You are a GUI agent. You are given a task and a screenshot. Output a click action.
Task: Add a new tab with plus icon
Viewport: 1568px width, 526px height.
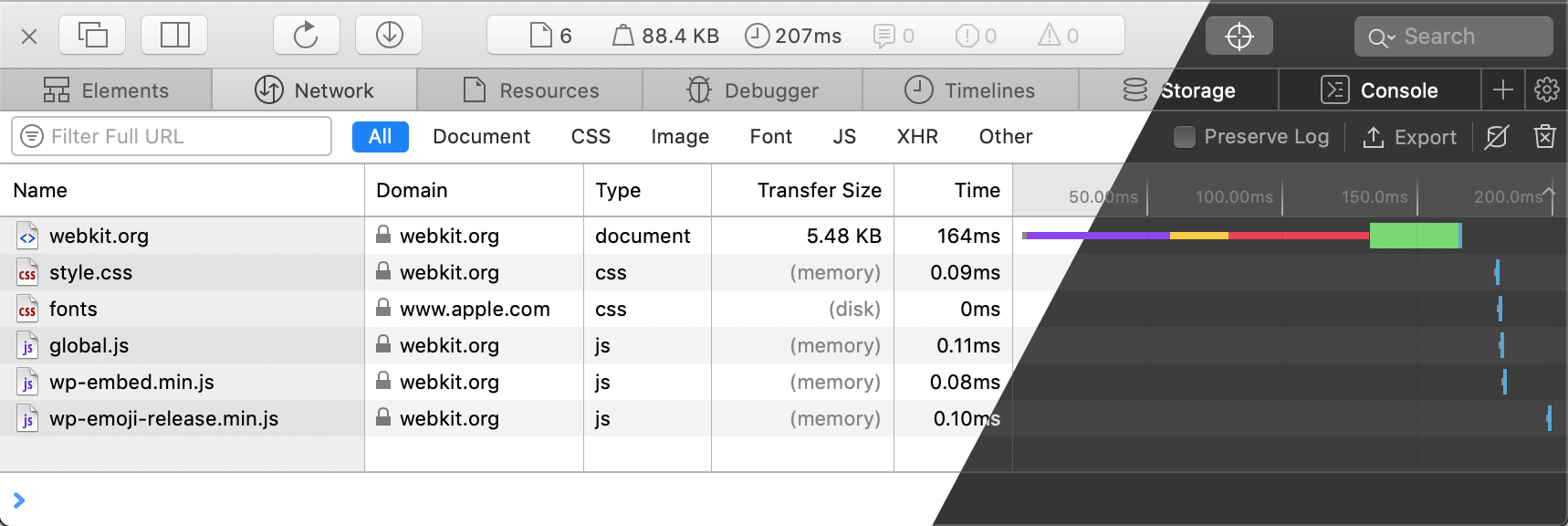pyautogui.click(x=1502, y=89)
